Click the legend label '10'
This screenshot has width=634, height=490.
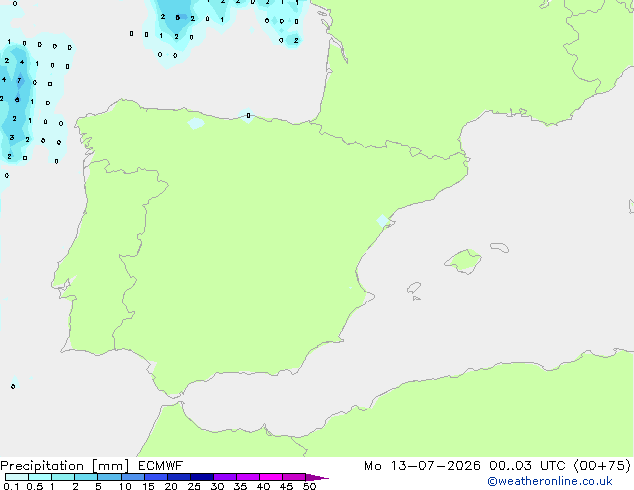pos(125,486)
